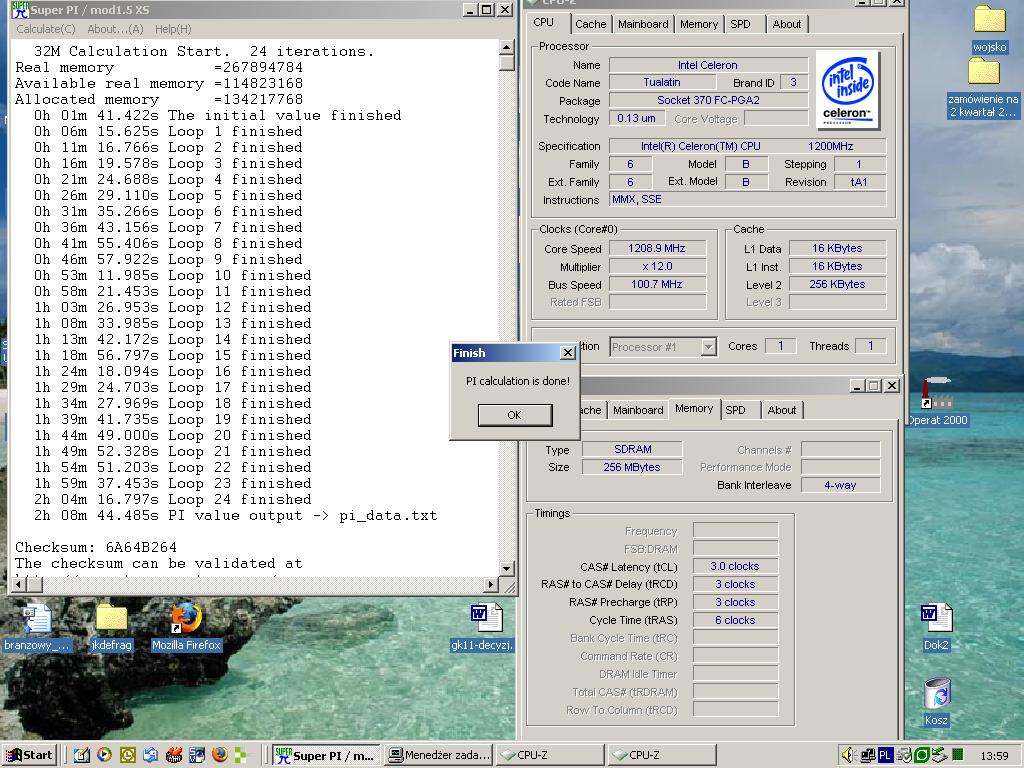
Task: Click the first quick launch notepad icon
Action: [81, 756]
